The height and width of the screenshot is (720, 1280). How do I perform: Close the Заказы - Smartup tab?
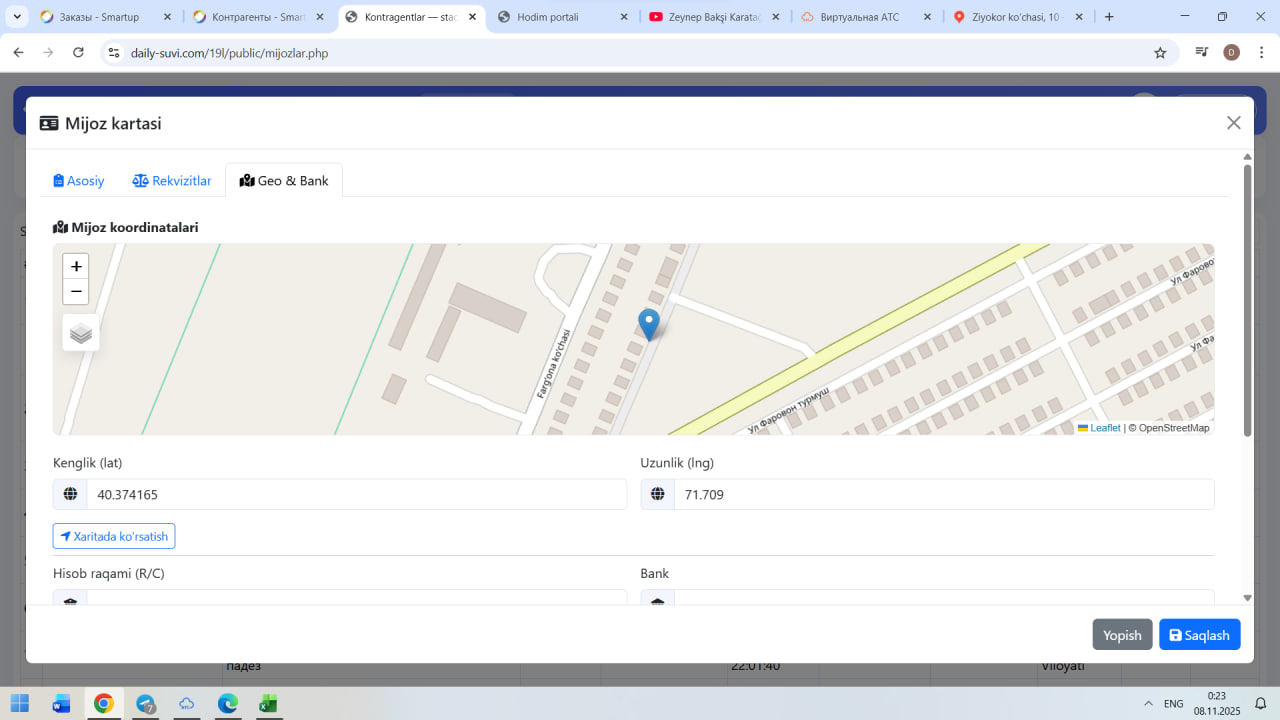pyautogui.click(x=167, y=17)
